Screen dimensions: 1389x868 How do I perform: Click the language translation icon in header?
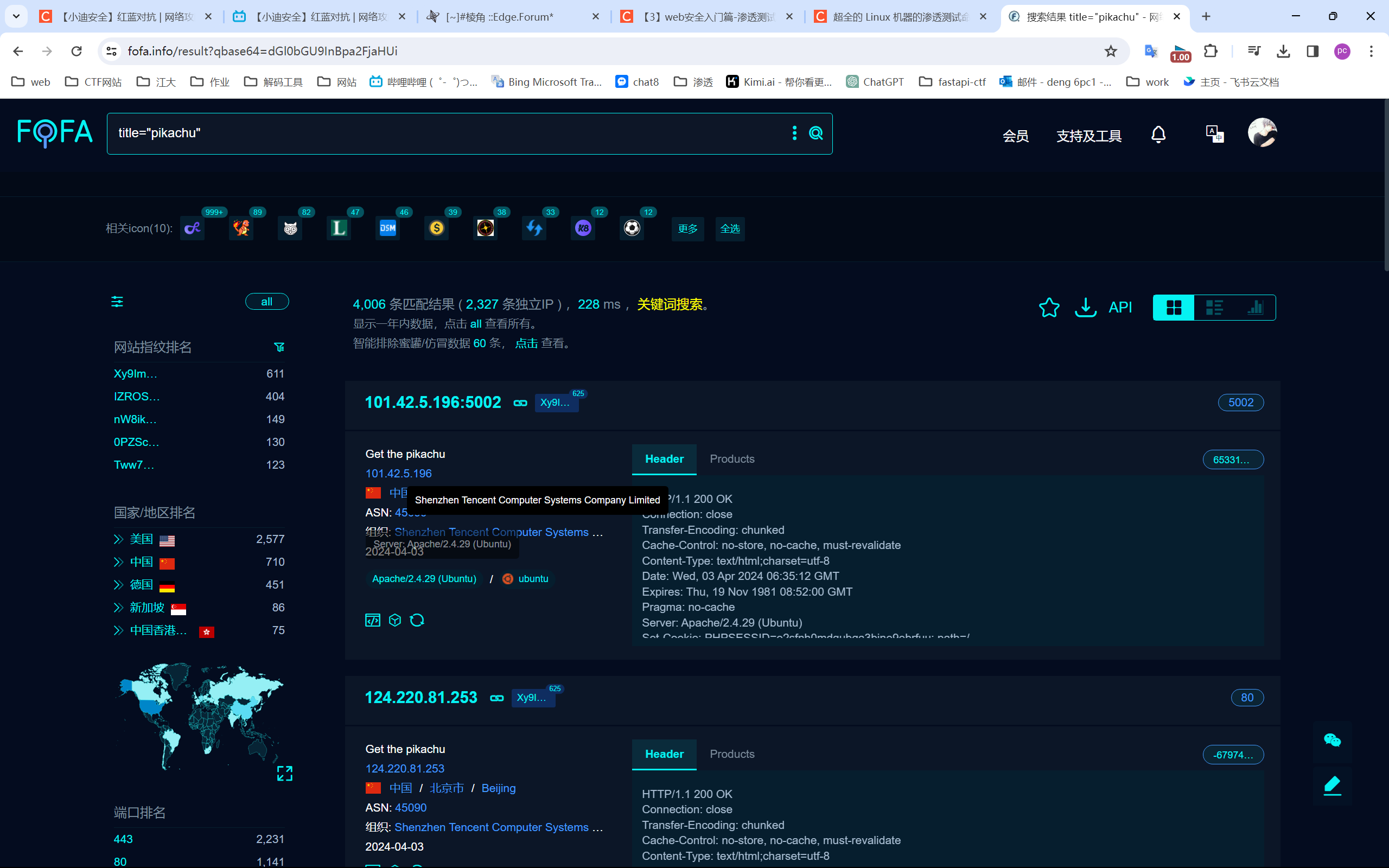click(1214, 135)
